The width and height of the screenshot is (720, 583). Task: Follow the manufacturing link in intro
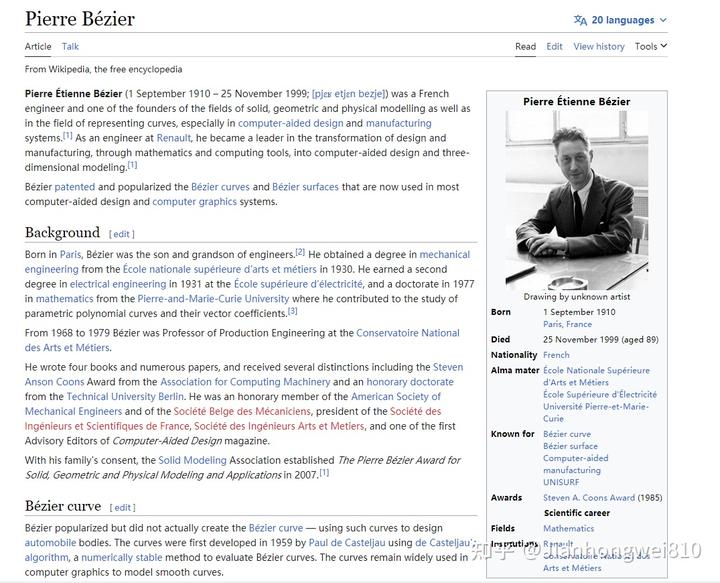coord(399,123)
